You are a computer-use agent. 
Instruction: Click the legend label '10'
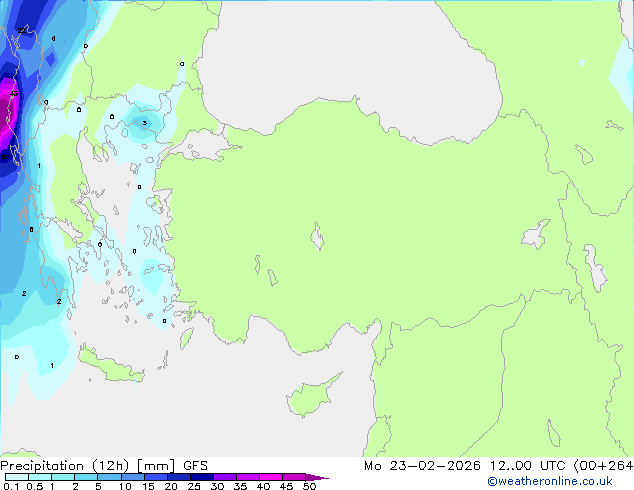tap(125, 486)
